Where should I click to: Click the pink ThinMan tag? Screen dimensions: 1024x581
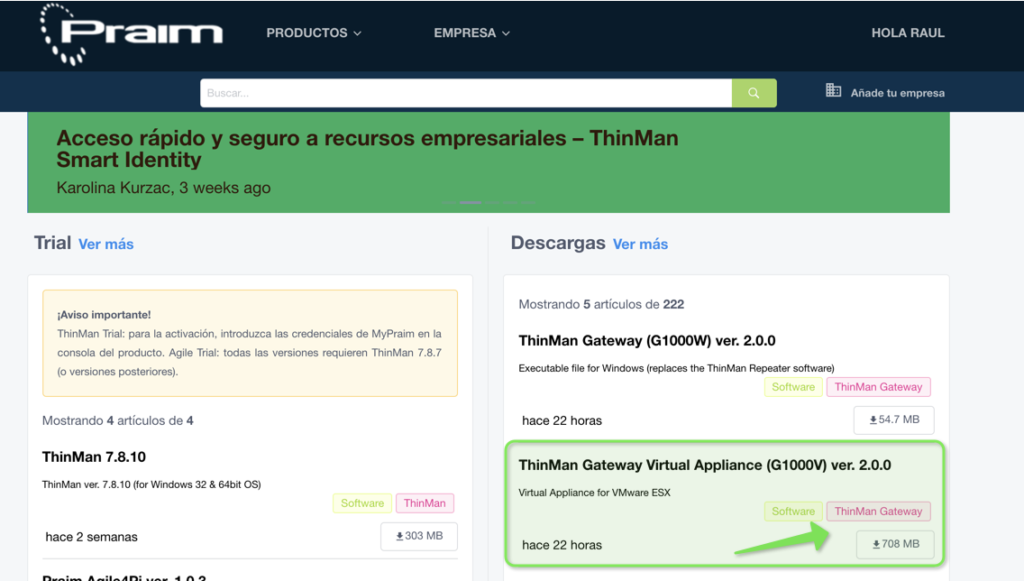pos(425,503)
